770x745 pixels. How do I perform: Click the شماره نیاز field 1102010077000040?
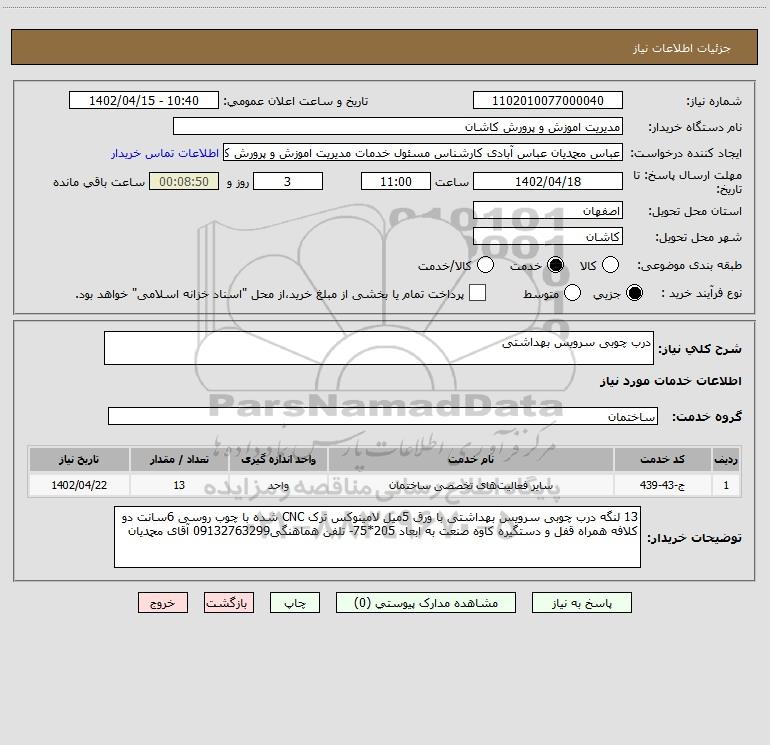[548, 100]
